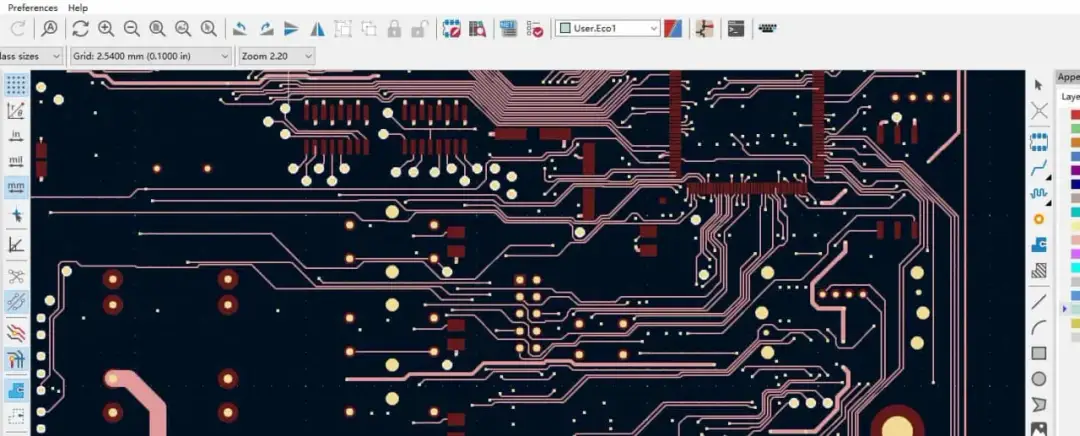
Task: Toggle grid display
Action: tap(16, 85)
